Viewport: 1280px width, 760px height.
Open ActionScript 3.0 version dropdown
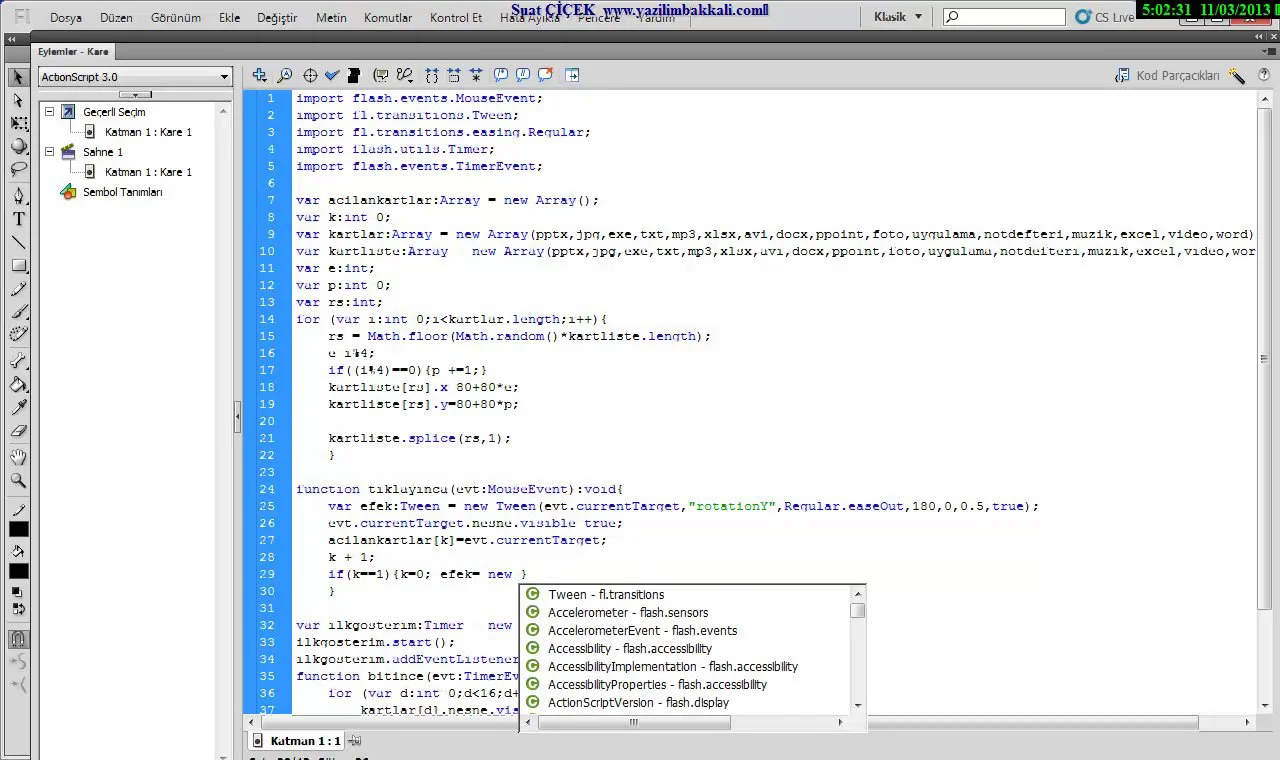[x=134, y=76]
